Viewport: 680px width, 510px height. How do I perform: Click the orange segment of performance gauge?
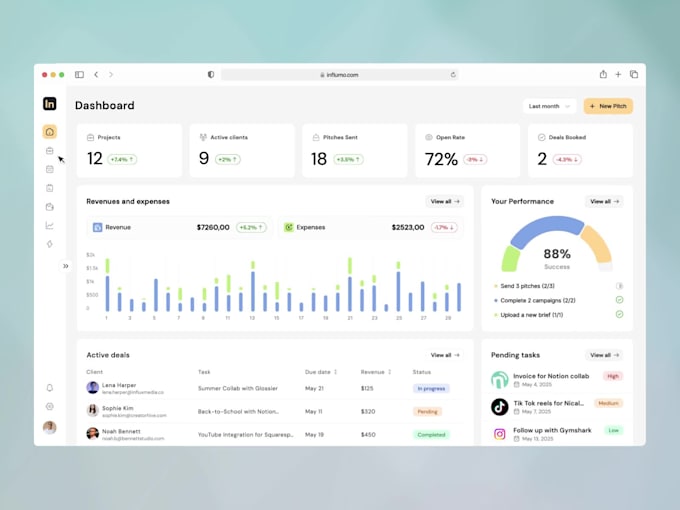point(596,244)
